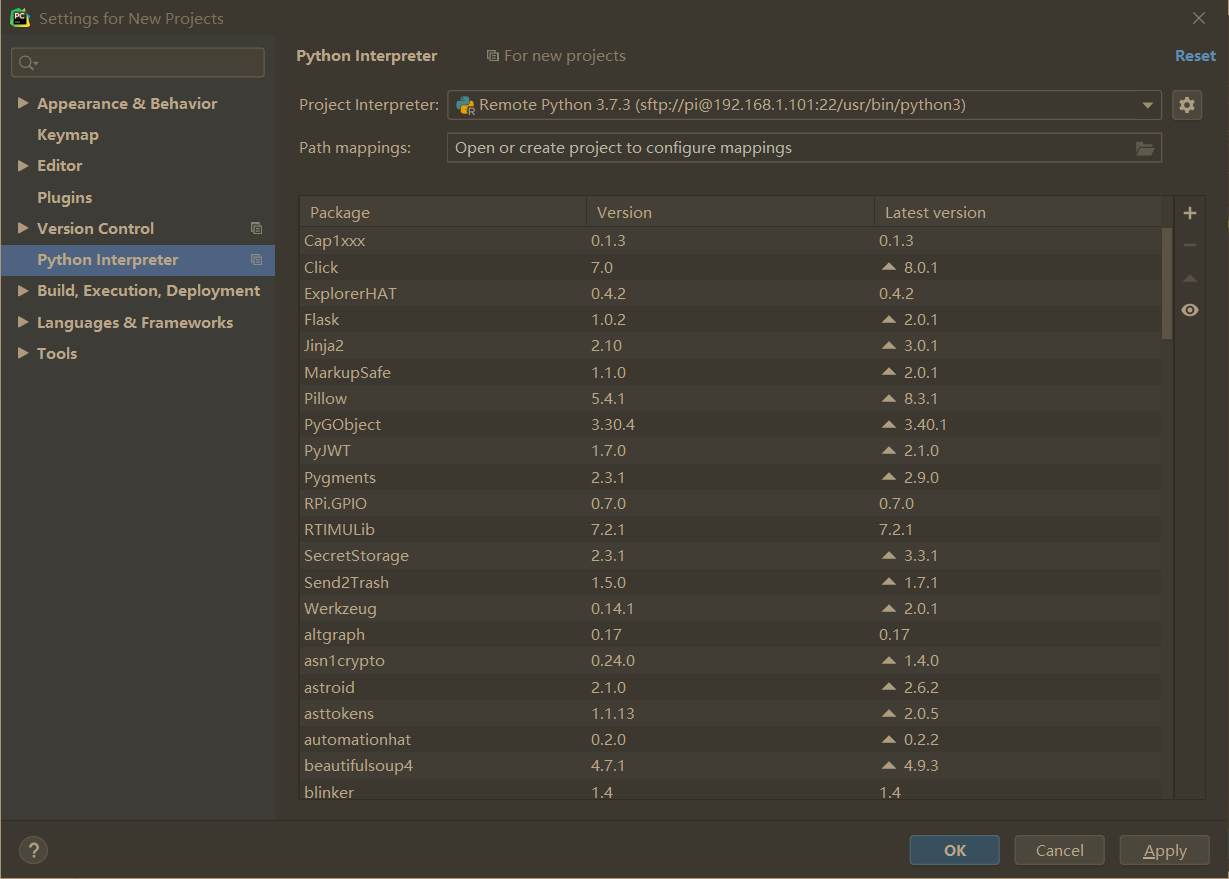Open the Project Interpreter dropdown
Viewport: 1229px width, 879px height.
[x=1147, y=104]
